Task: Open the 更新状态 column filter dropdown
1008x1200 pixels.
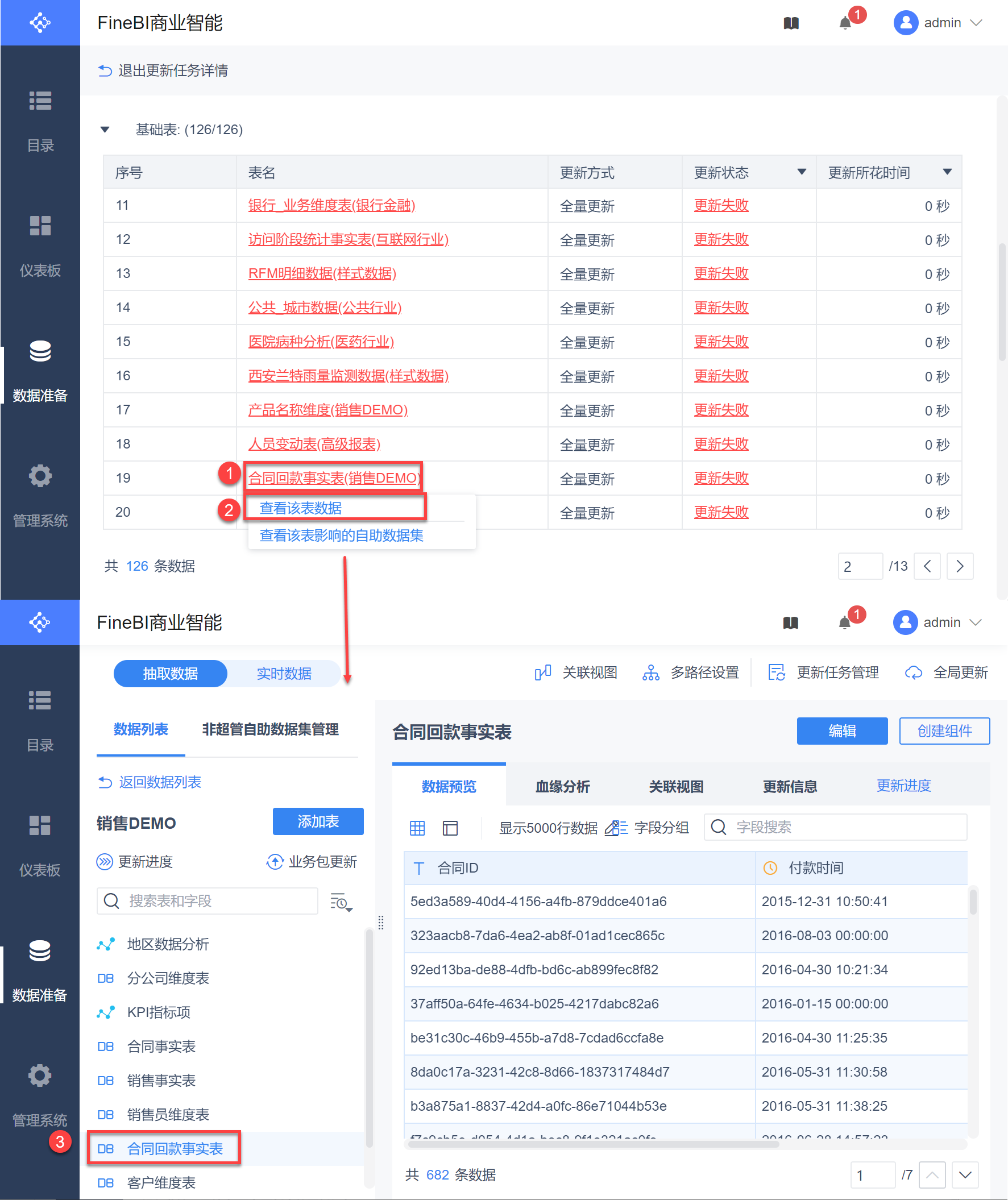Action: (x=802, y=172)
